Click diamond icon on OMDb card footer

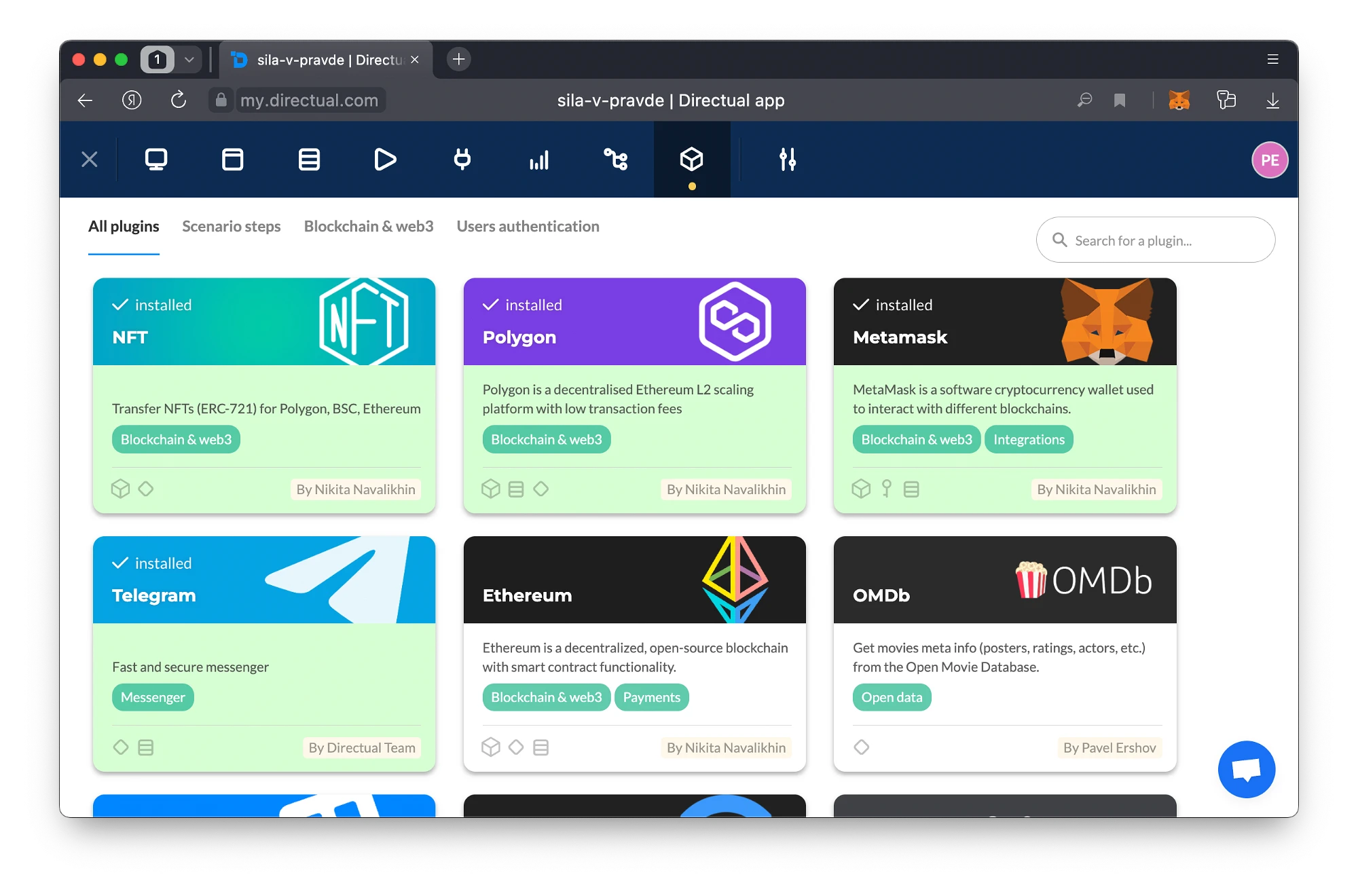point(862,747)
